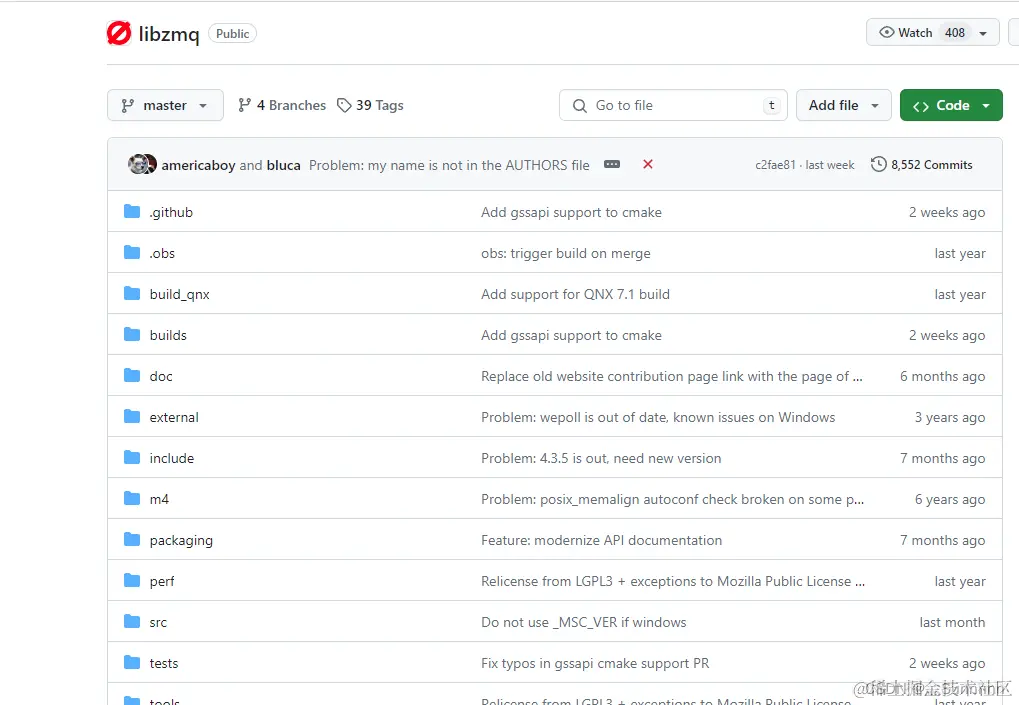Open the .github folder
The width and height of the screenshot is (1019, 705).
pos(171,212)
